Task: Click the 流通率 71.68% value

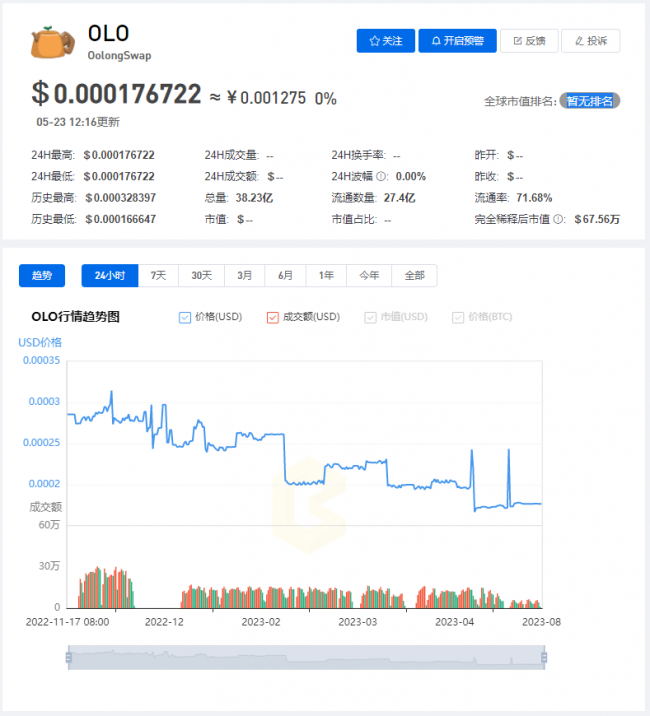Action: click(534, 198)
